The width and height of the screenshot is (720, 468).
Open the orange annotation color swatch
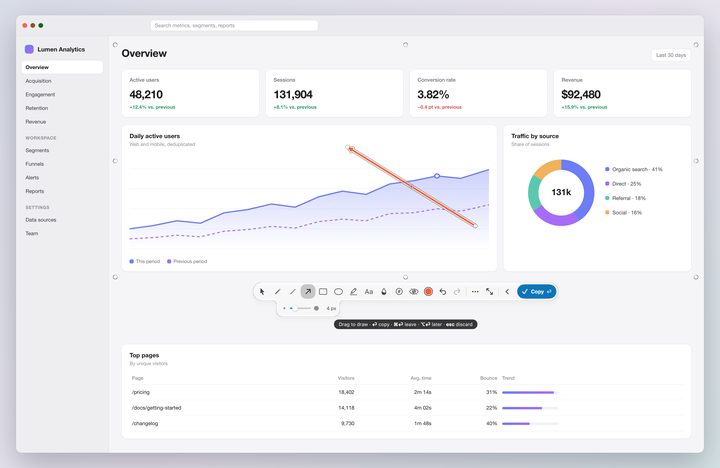click(x=428, y=292)
